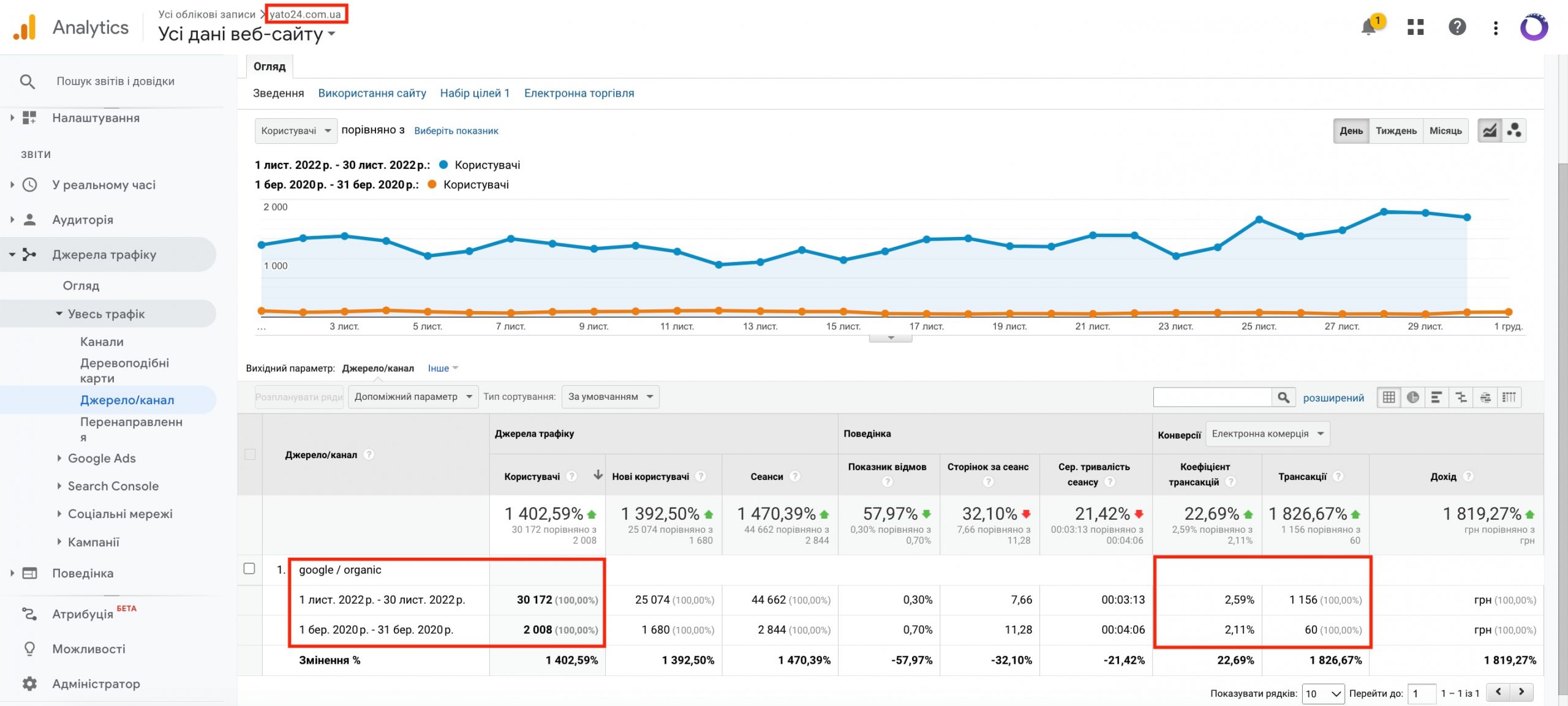Open the Google apps grid icon

(1415, 27)
